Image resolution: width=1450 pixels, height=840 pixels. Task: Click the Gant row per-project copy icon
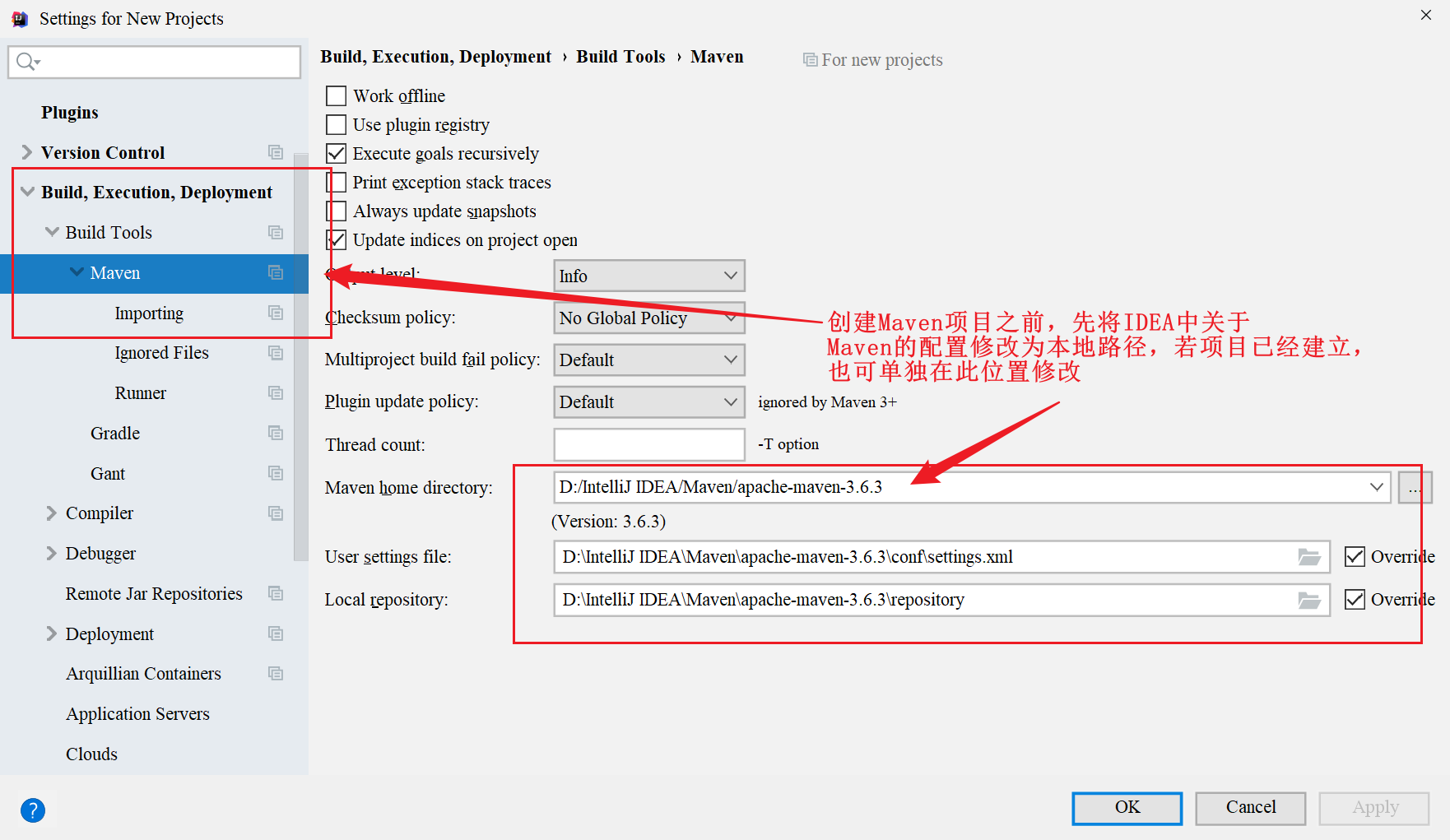[276, 473]
